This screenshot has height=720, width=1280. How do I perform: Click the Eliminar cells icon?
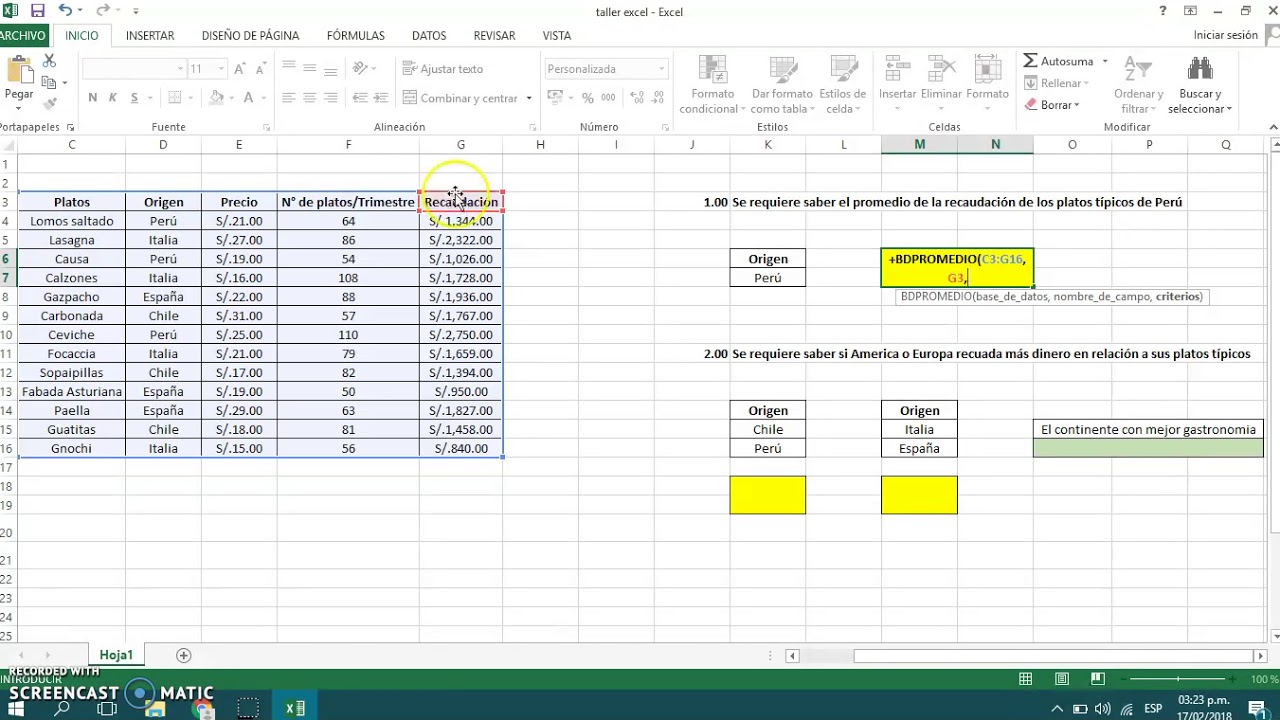(x=941, y=69)
